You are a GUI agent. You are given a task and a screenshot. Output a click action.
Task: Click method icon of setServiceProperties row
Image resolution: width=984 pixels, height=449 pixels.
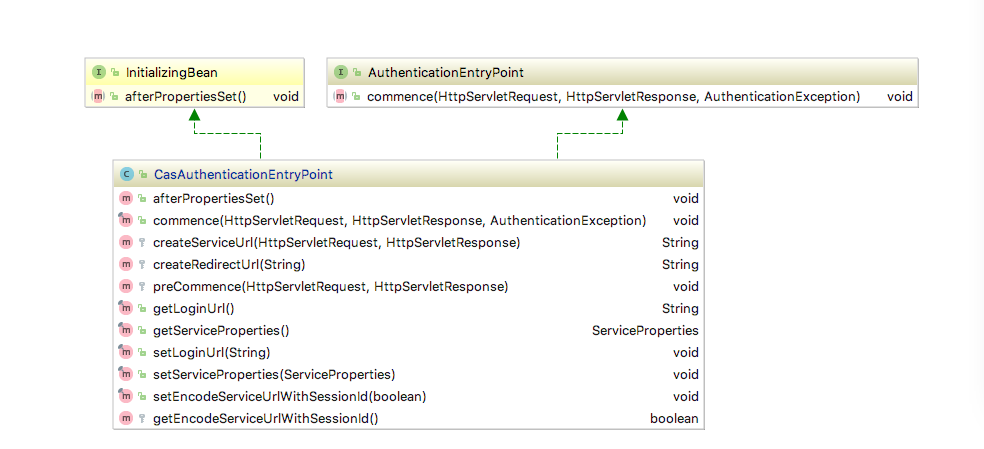pos(126,374)
